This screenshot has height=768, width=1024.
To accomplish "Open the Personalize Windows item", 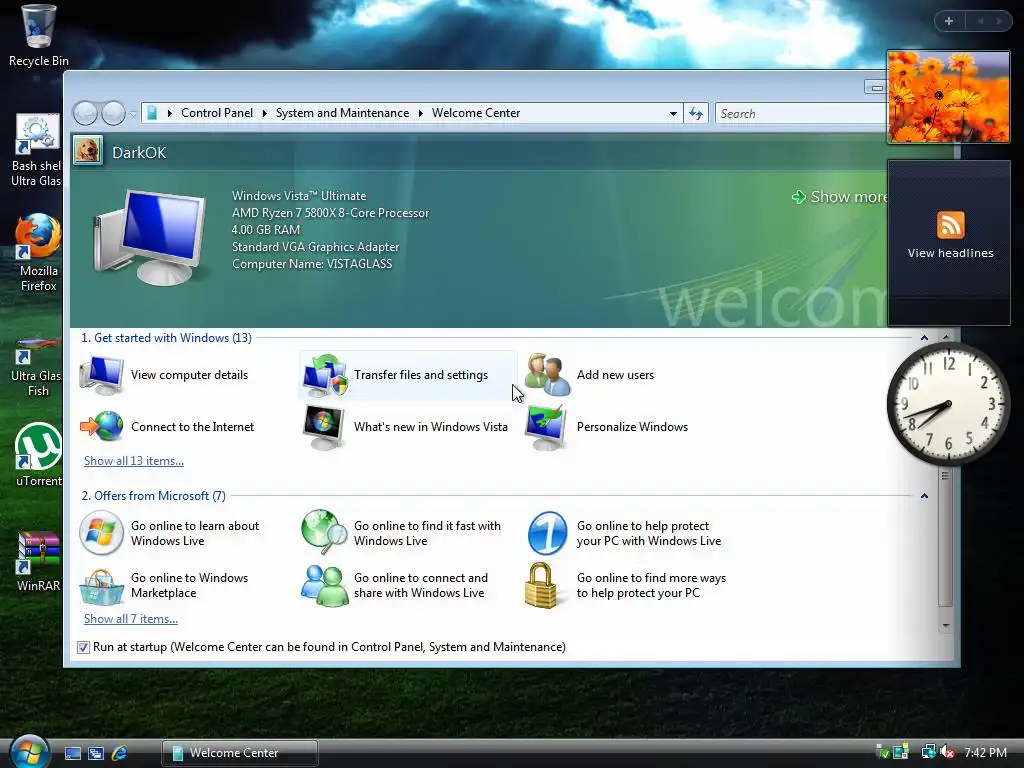I will [x=607, y=426].
